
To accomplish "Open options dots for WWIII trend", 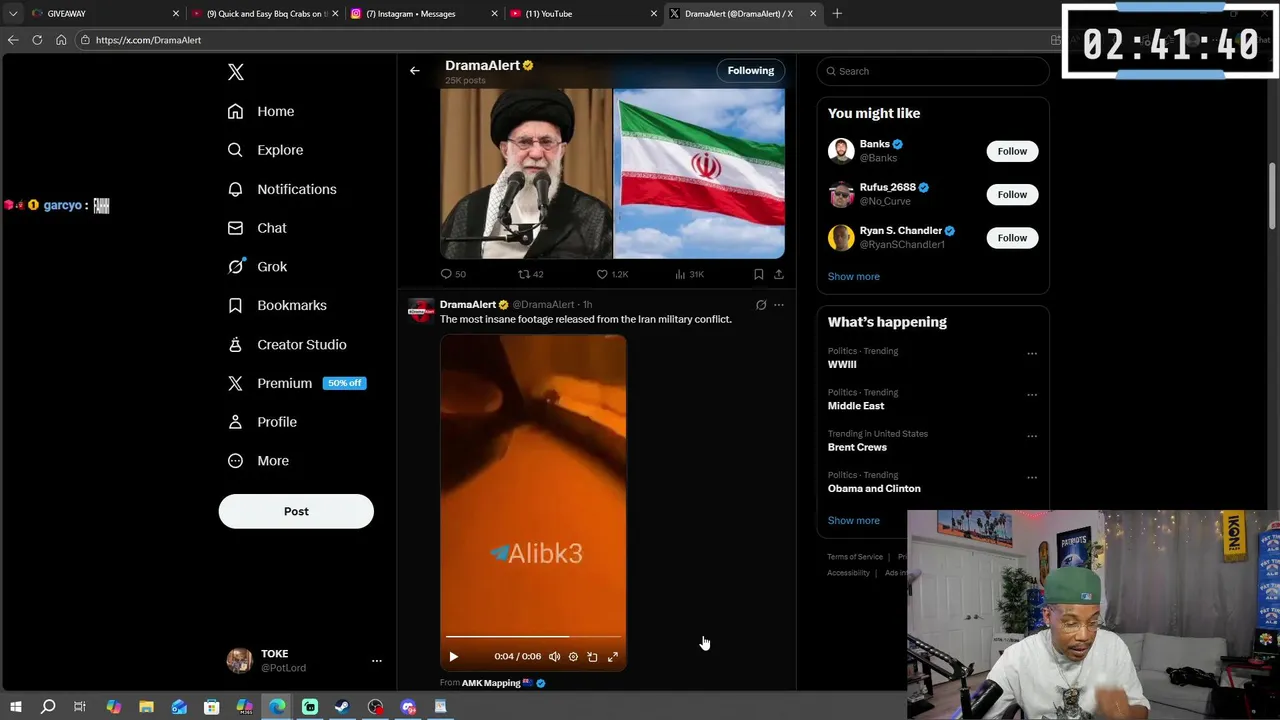I will (1032, 353).
